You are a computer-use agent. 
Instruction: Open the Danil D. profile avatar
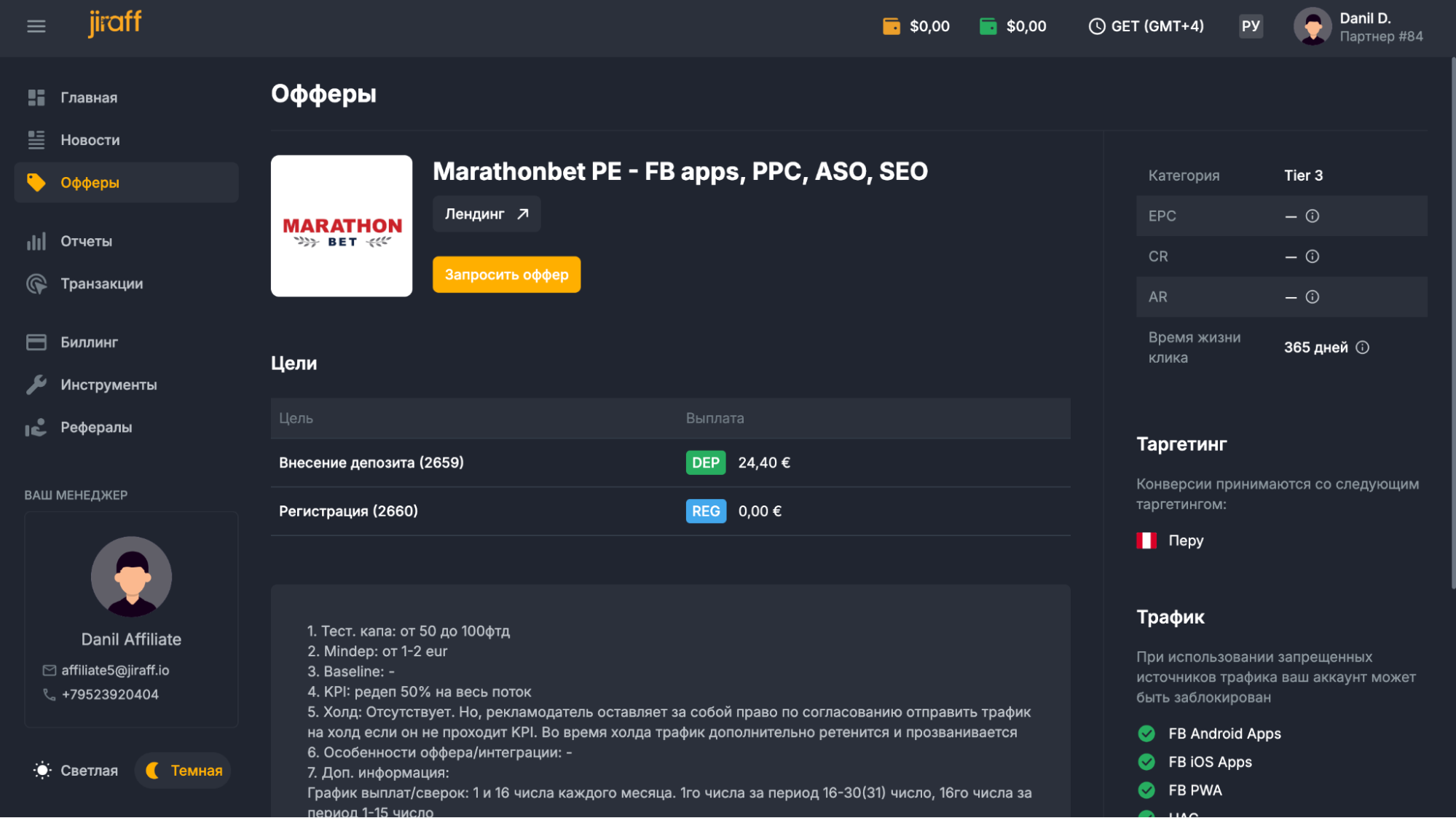click(1313, 26)
